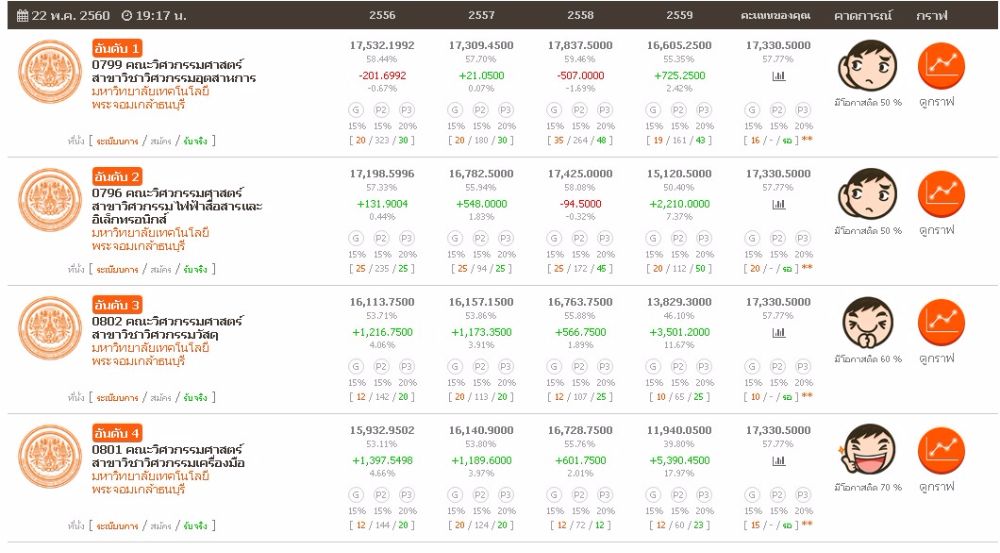Open the ดูกราฟ text link in rank 2
The height and width of the screenshot is (553, 1000).
(x=937, y=230)
